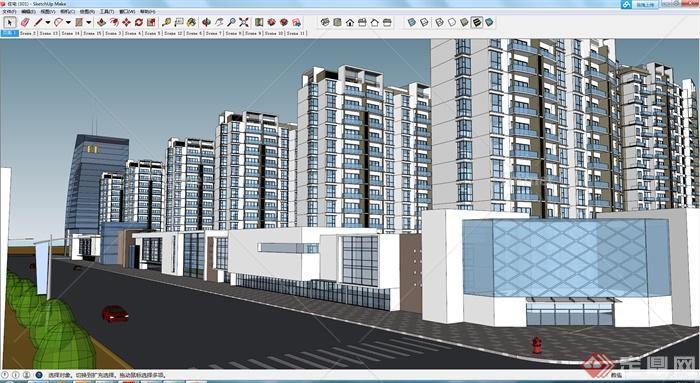This screenshot has width=700, height=383.
Task: Click the measurements value box
Action: pos(661,375)
